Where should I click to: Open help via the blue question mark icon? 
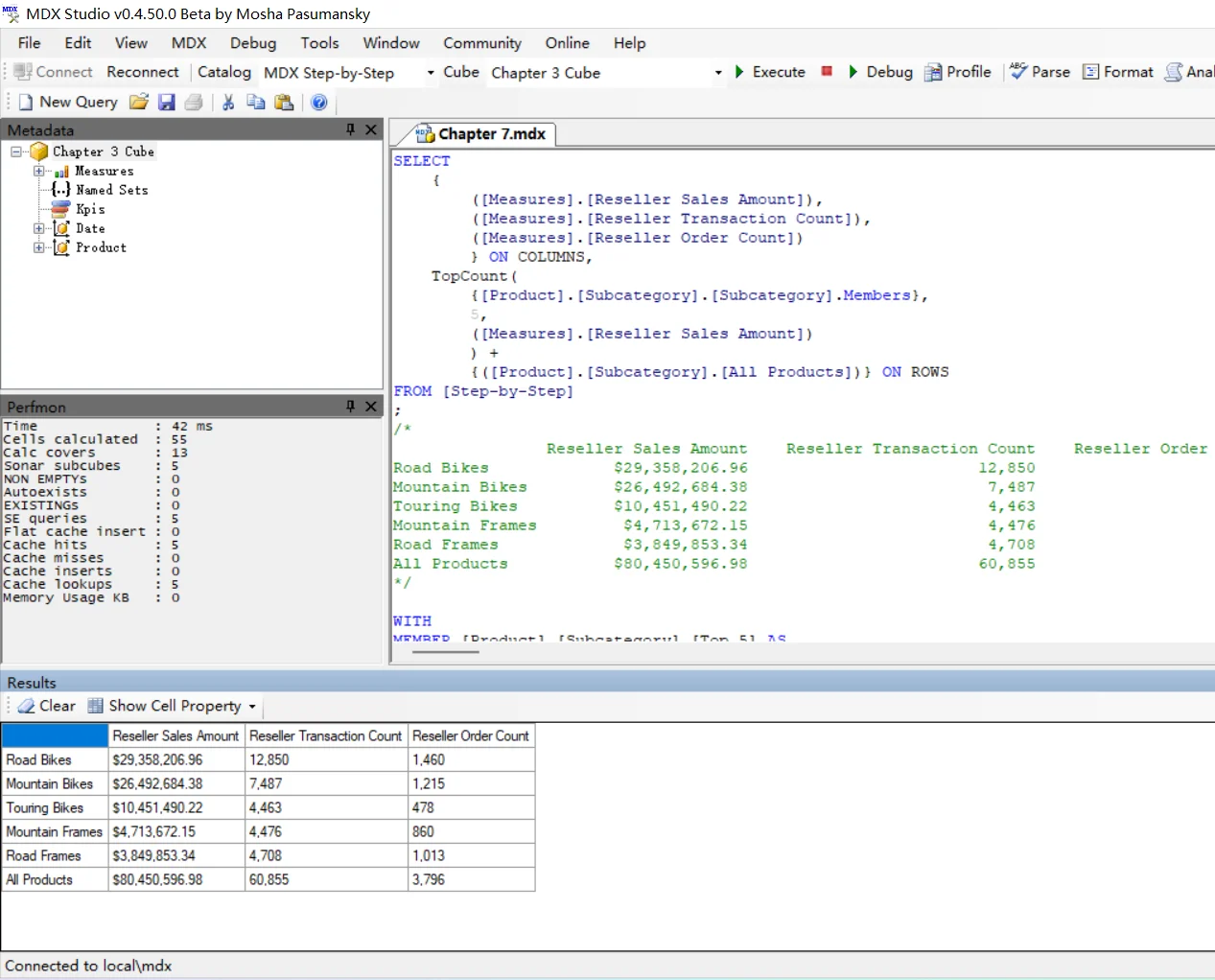click(x=319, y=102)
